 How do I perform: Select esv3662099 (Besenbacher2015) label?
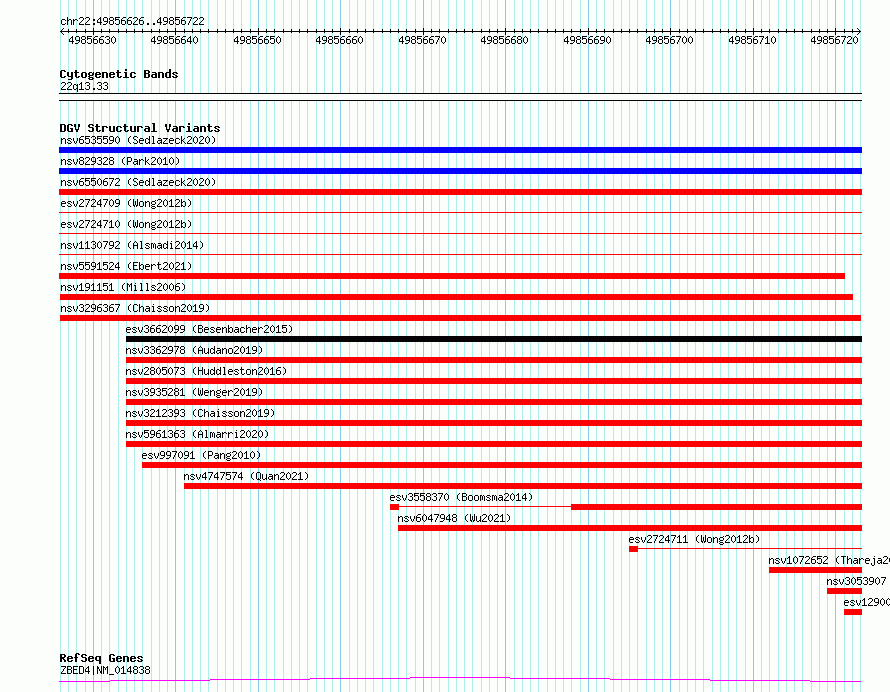[209, 329]
